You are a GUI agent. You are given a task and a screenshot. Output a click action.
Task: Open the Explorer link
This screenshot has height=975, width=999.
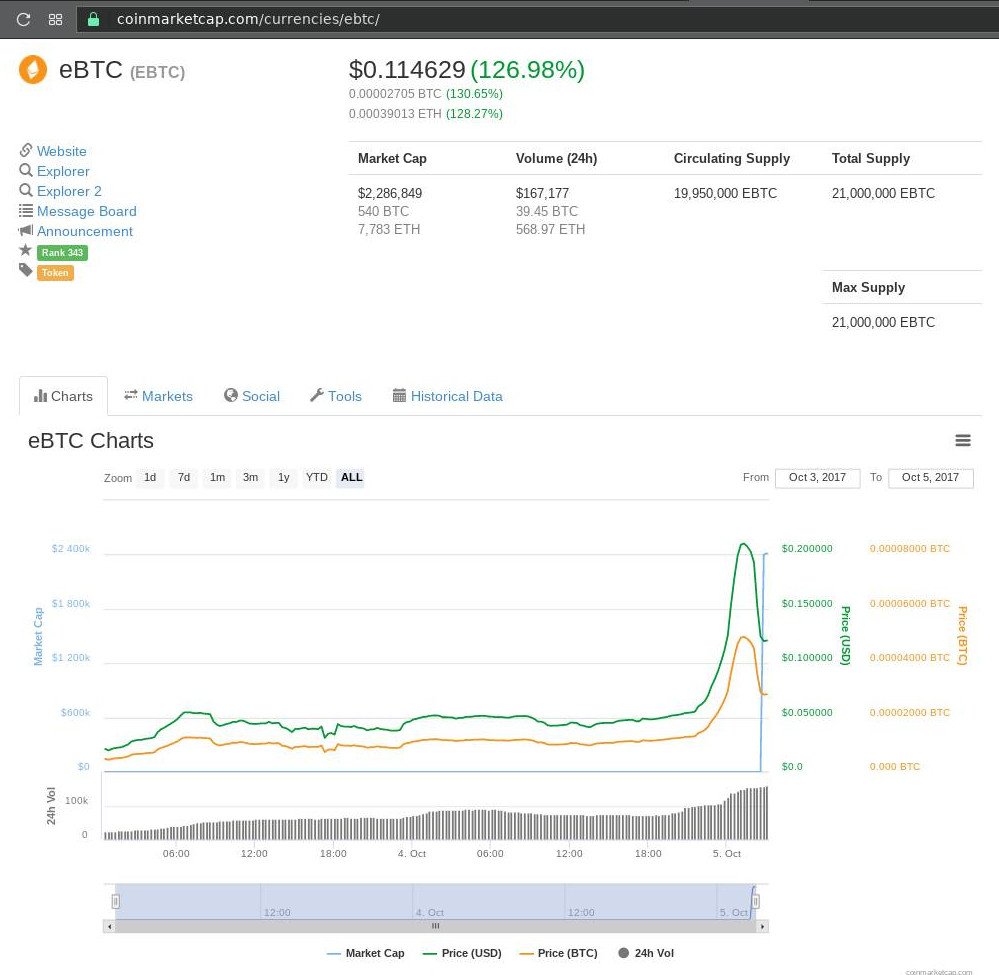coord(63,171)
